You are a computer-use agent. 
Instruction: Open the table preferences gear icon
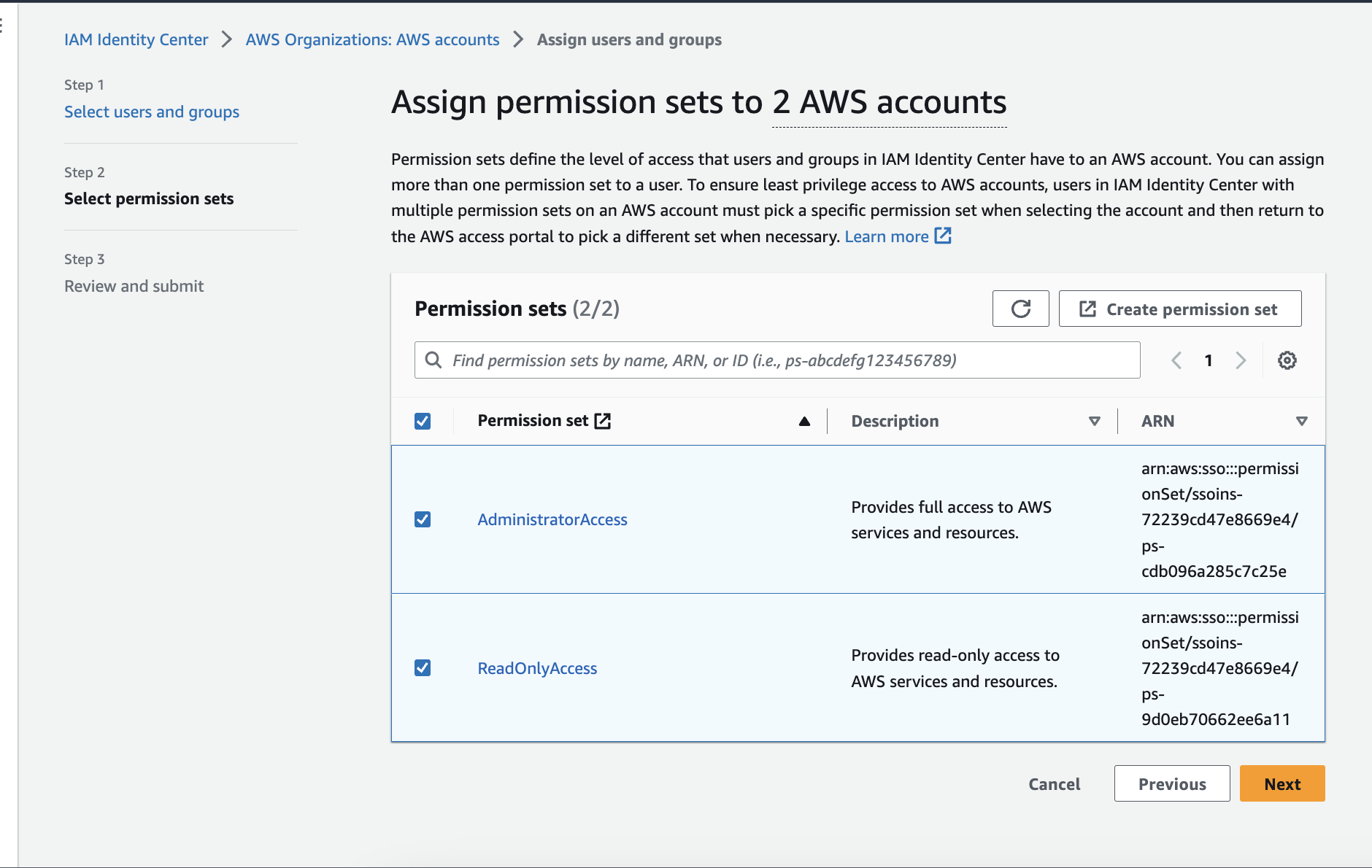(1287, 360)
